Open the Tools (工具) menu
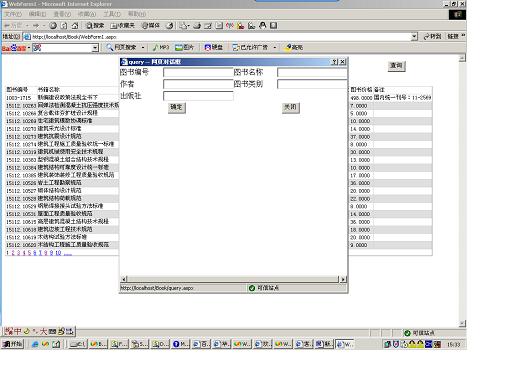512x384 pixels. 112,14
